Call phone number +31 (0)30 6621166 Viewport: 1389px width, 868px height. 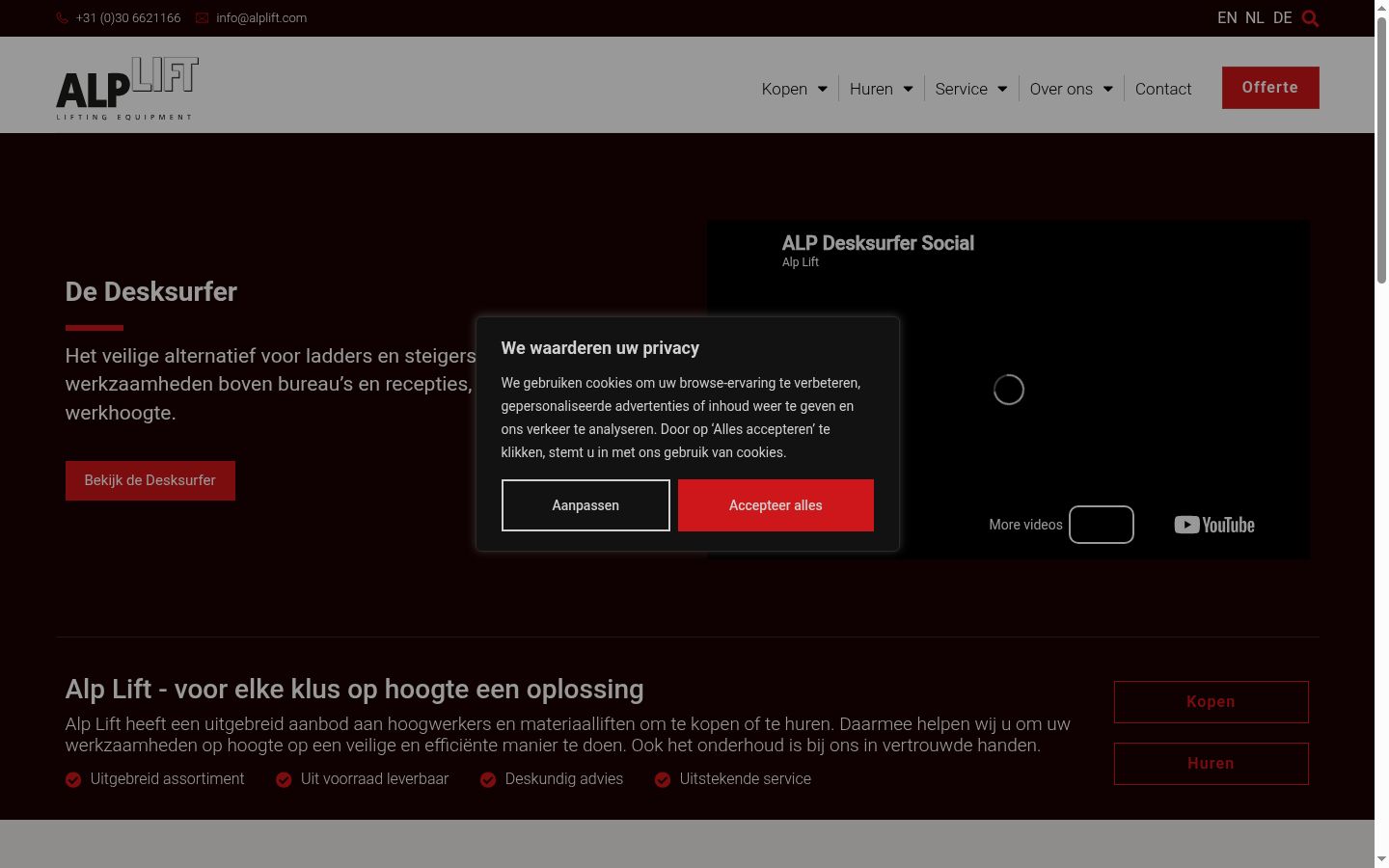128,18
